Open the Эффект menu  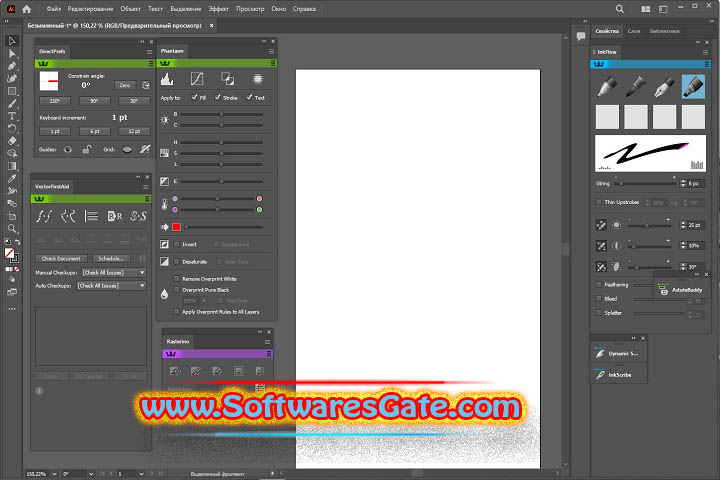point(218,9)
